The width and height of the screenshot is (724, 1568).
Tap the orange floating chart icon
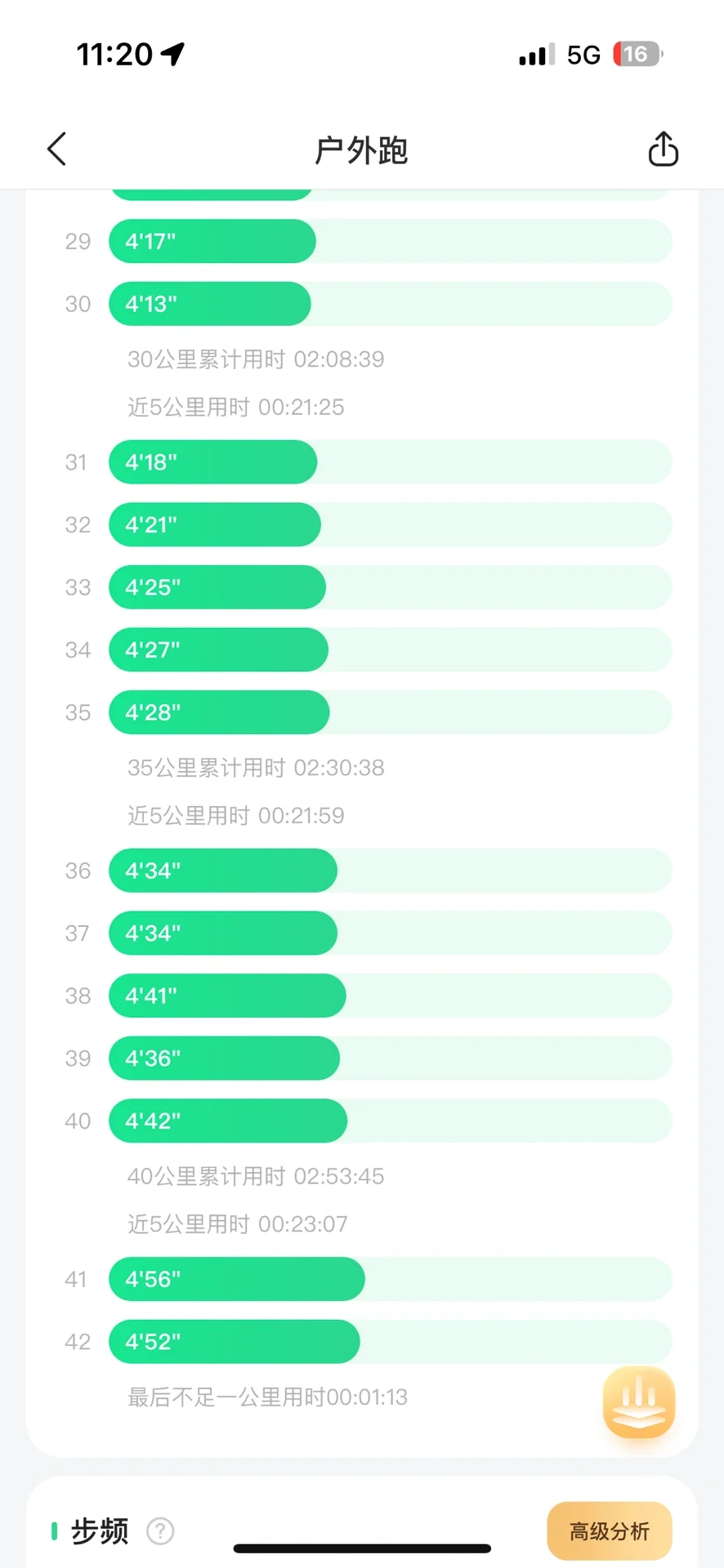[639, 1401]
